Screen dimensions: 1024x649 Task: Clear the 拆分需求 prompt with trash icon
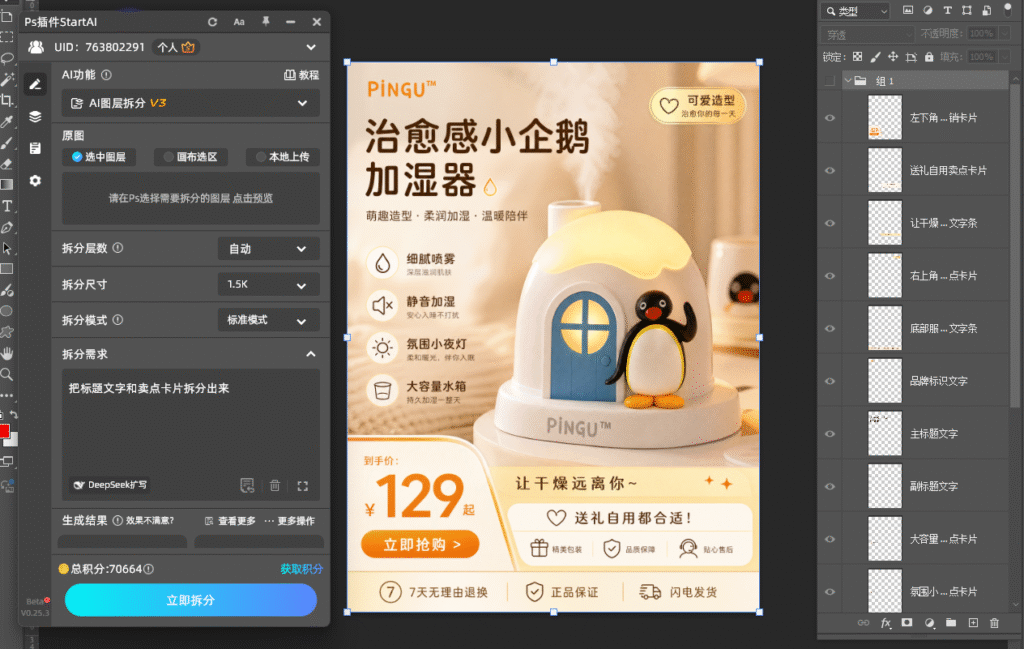point(275,485)
